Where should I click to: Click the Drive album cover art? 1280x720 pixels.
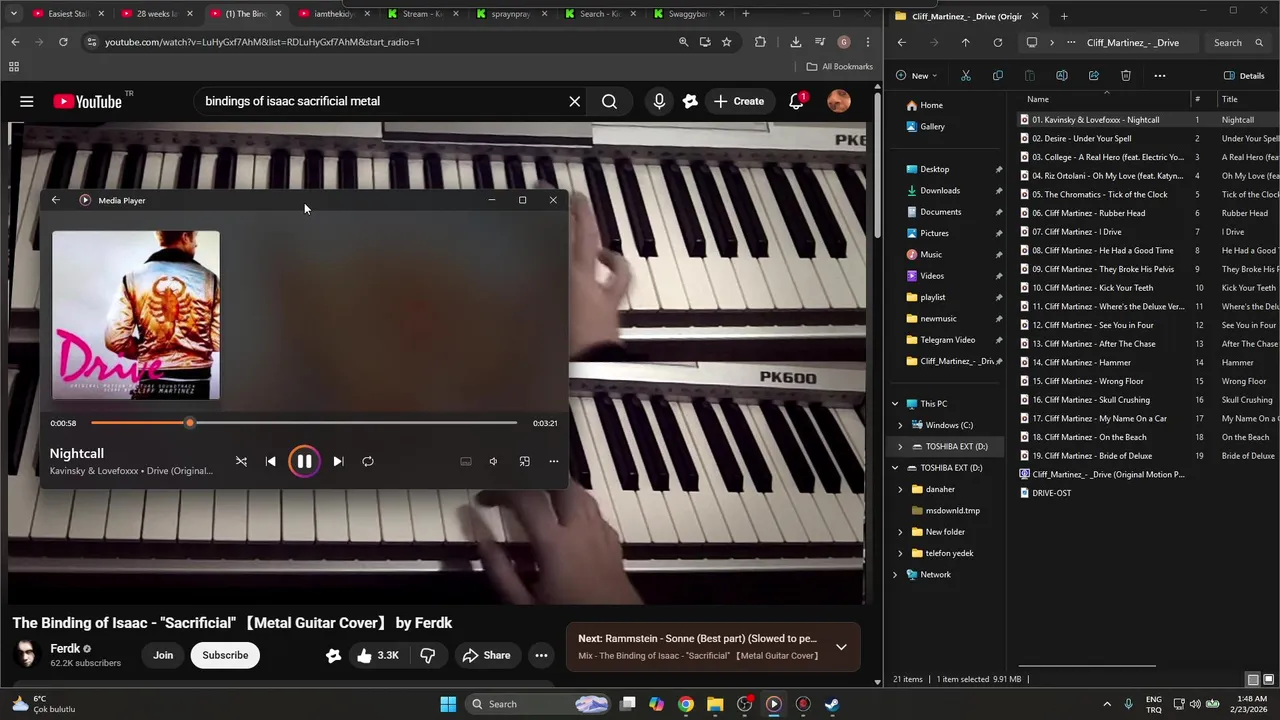tap(136, 315)
